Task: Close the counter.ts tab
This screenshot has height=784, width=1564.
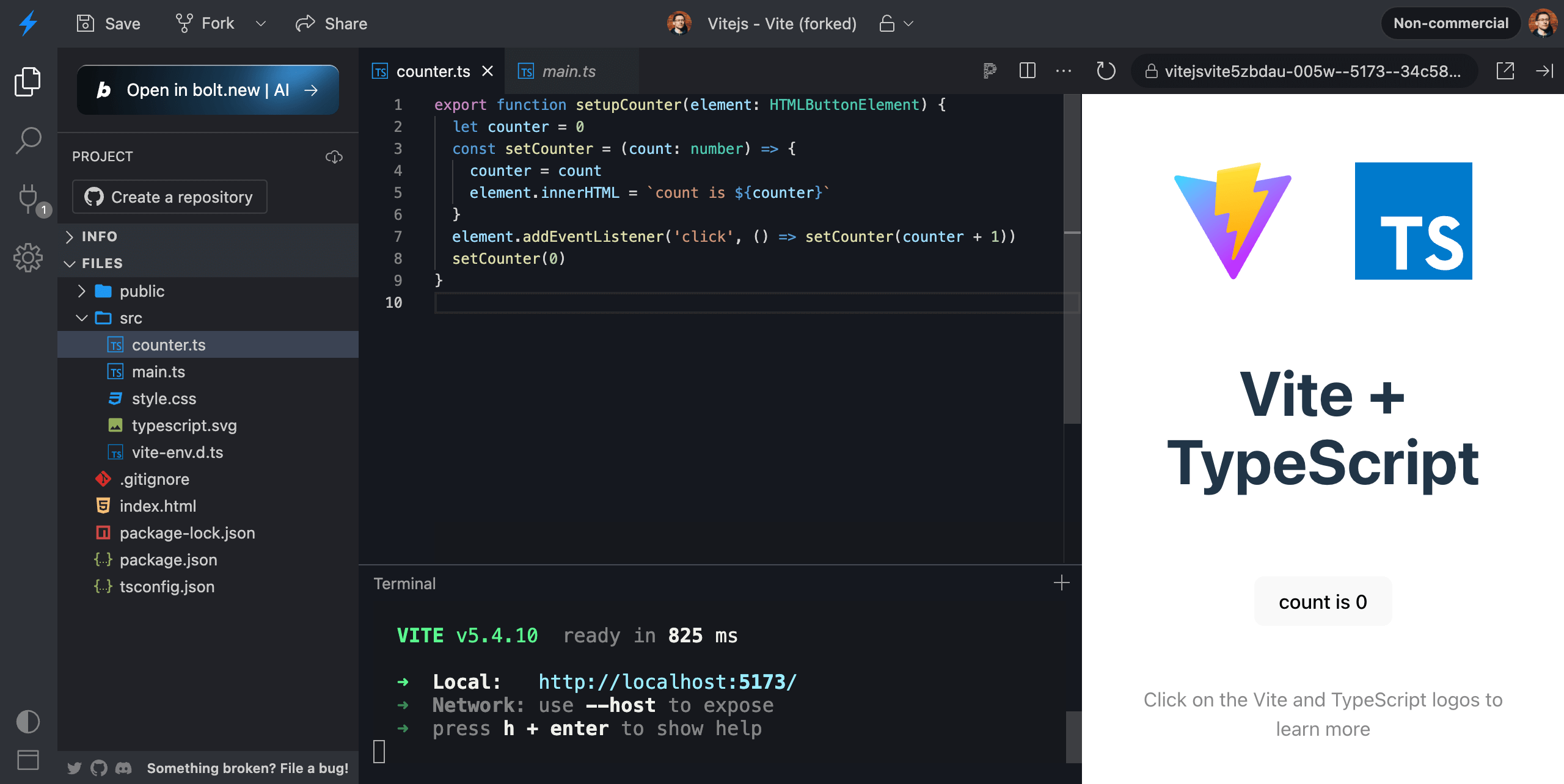Action: [x=488, y=71]
